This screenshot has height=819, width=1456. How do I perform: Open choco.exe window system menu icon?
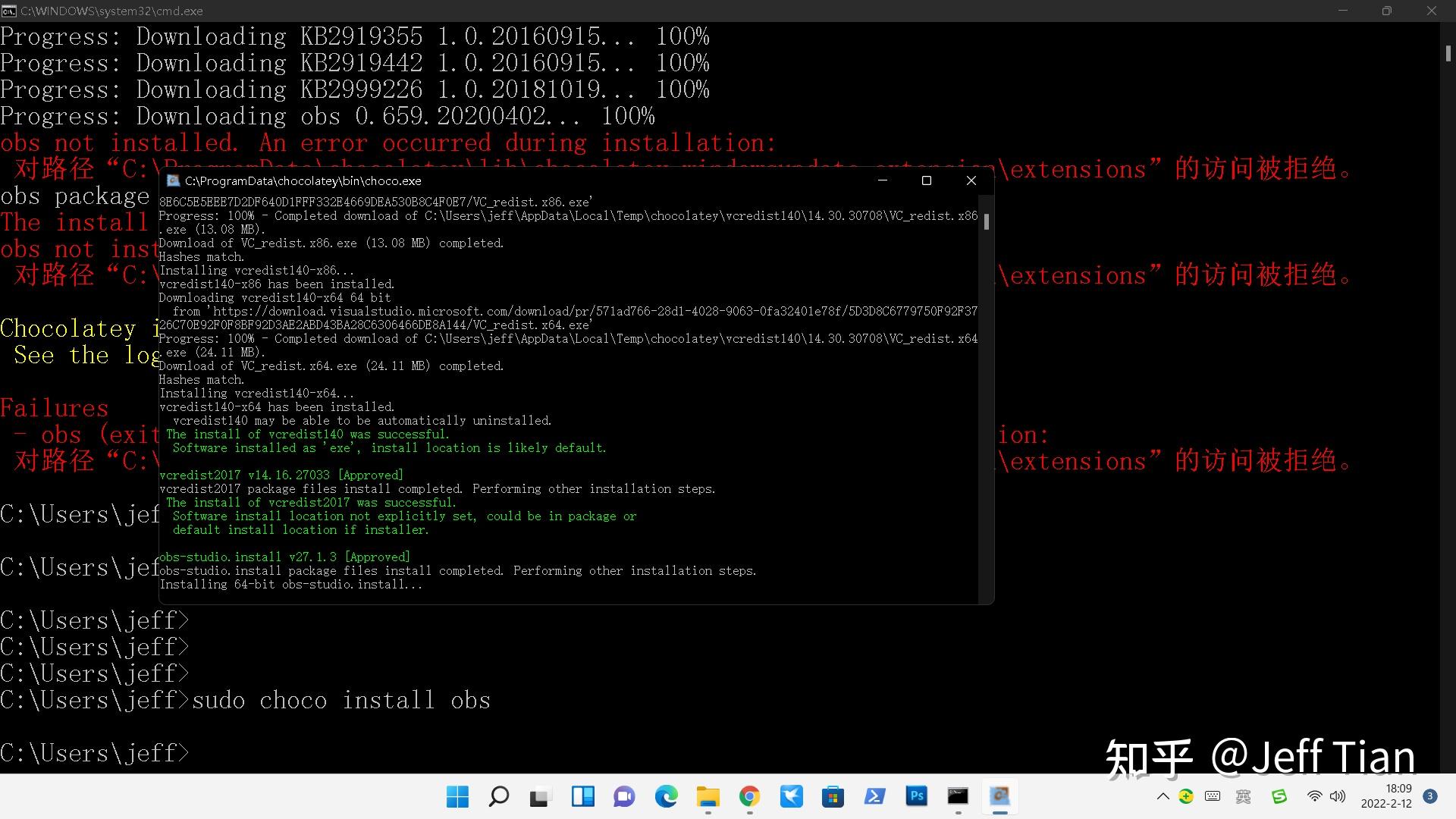[x=173, y=180]
